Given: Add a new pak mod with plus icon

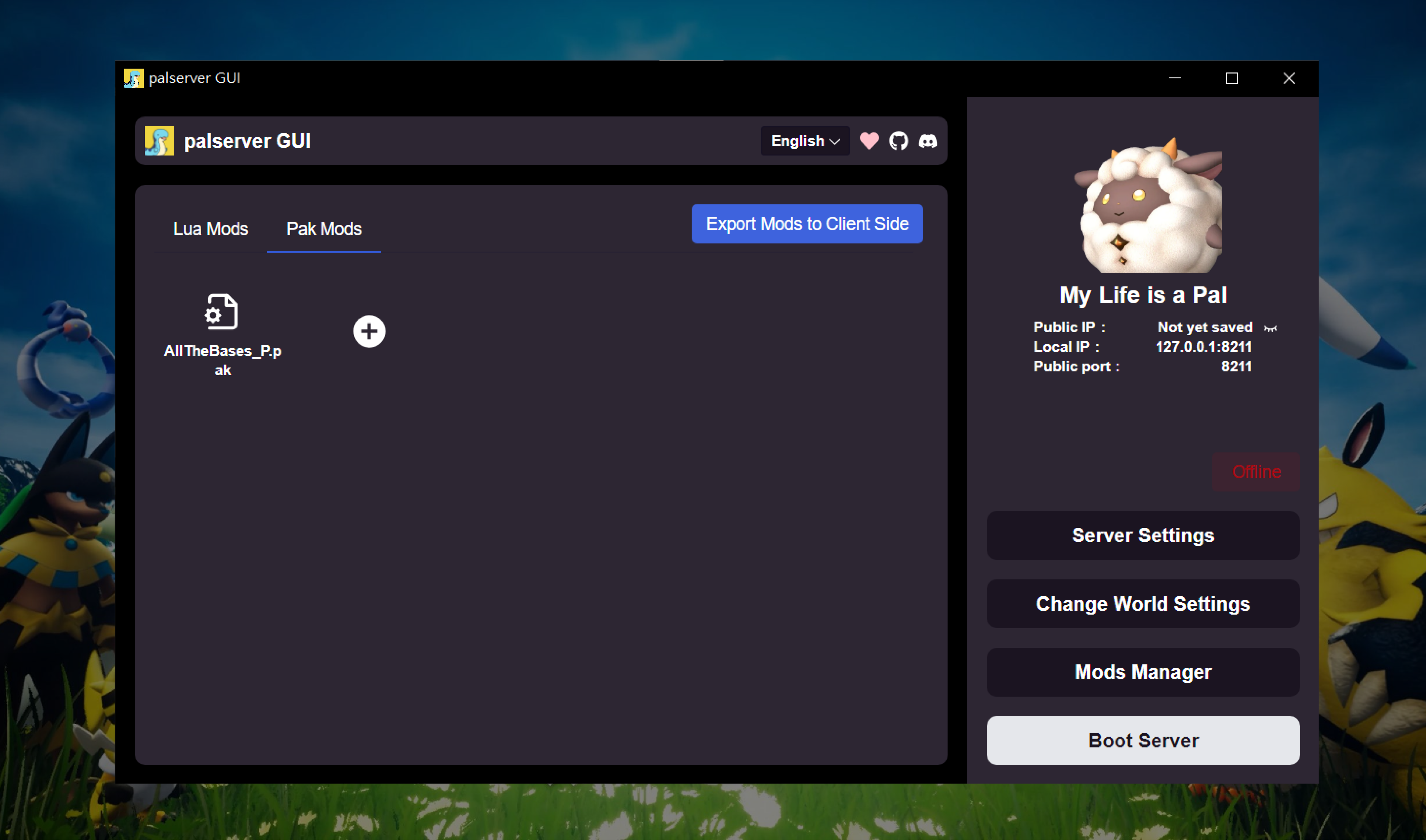Looking at the screenshot, I should [x=369, y=331].
